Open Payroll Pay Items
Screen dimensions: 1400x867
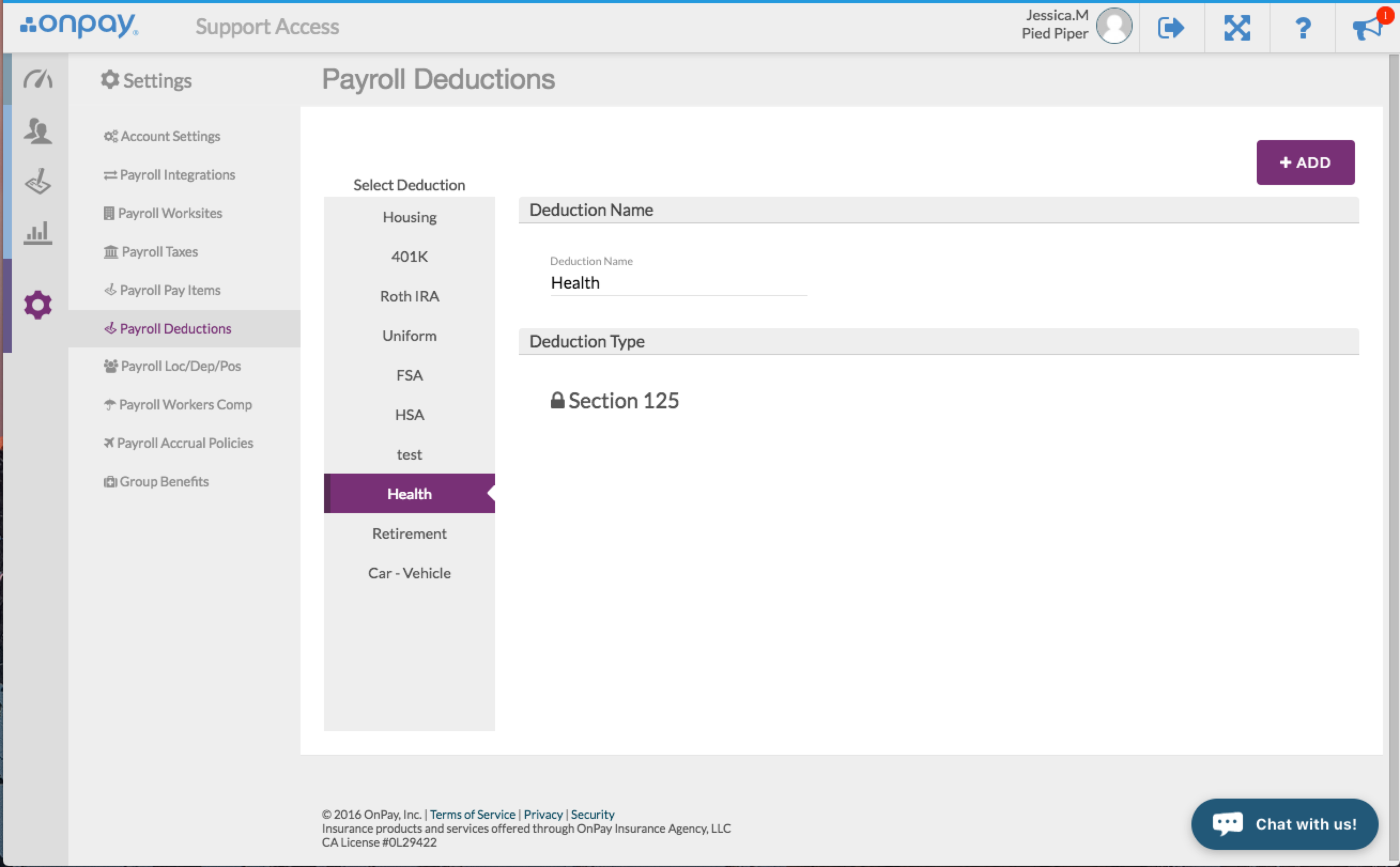click(x=161, y=290)
